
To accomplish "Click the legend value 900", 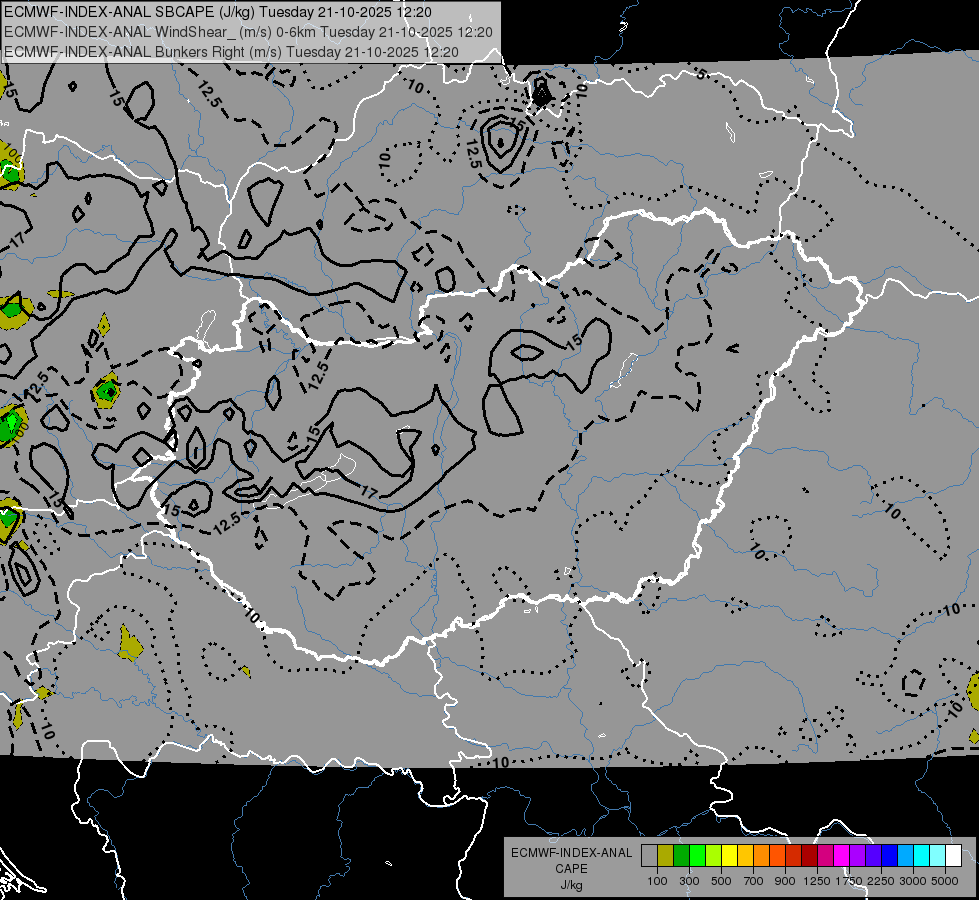I will tap(785, 881).
